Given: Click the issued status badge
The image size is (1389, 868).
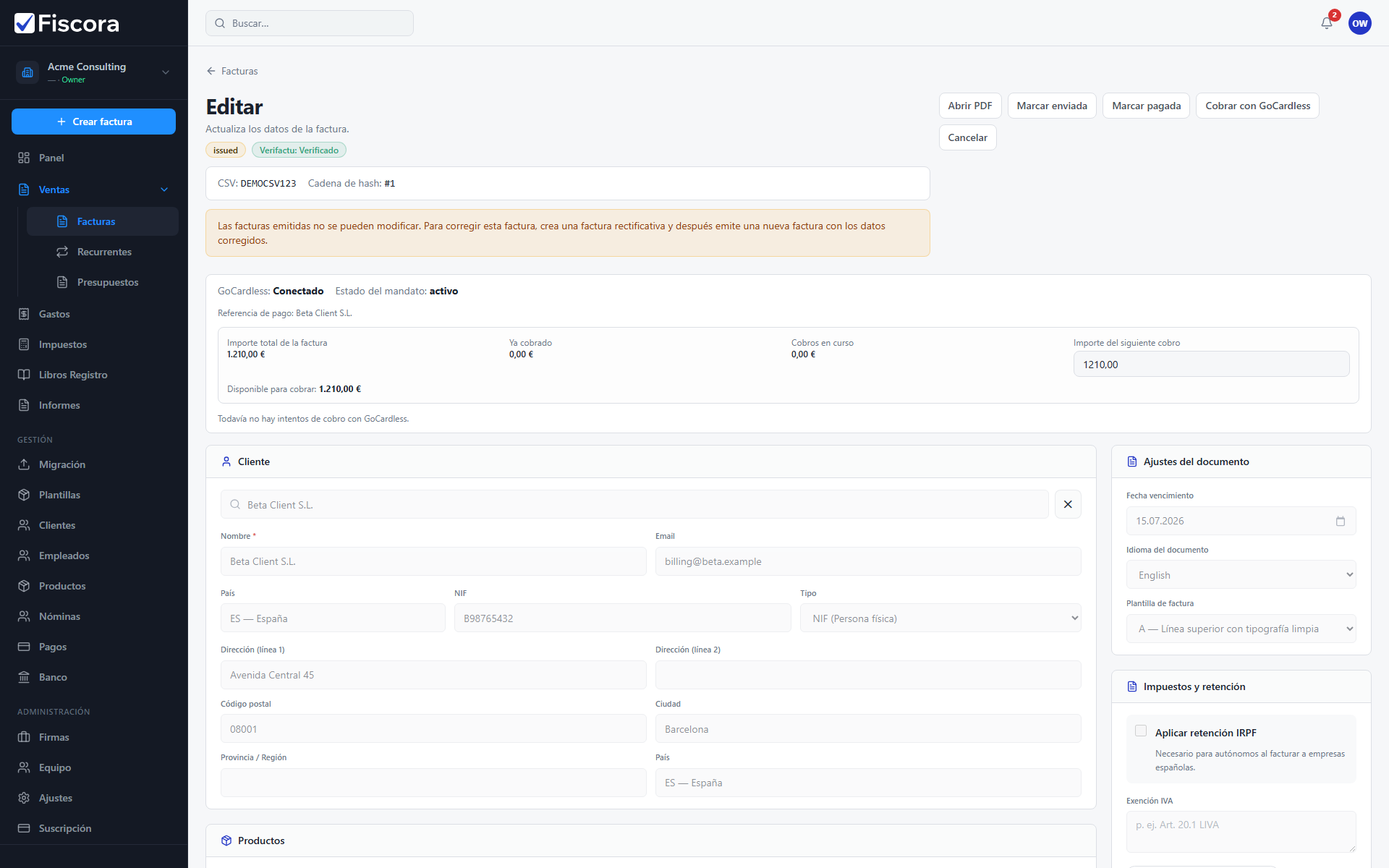Looking at the screenshot, I should tap(226, 150).
